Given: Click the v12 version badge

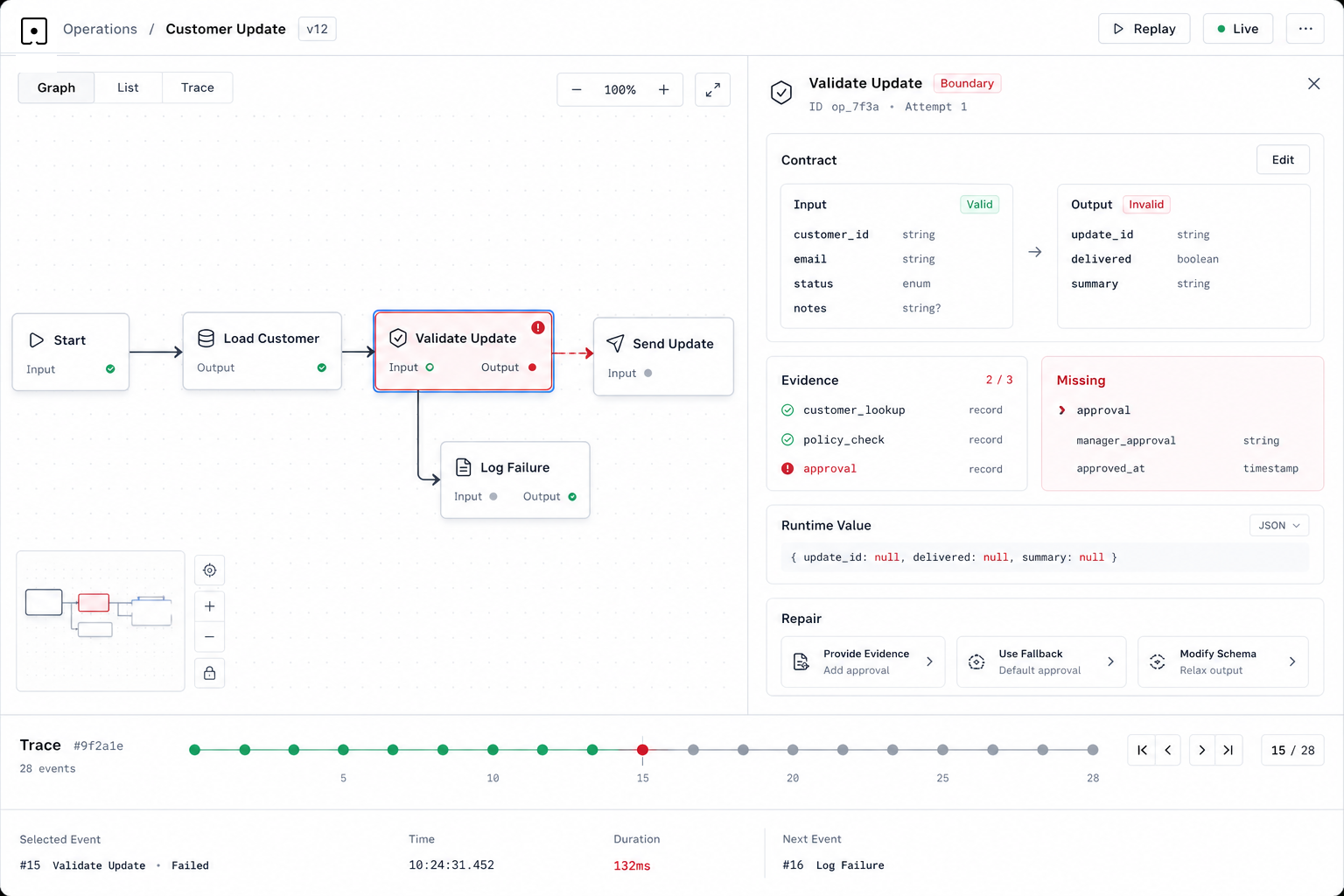Looking at the screenshot, I should 317,29.
